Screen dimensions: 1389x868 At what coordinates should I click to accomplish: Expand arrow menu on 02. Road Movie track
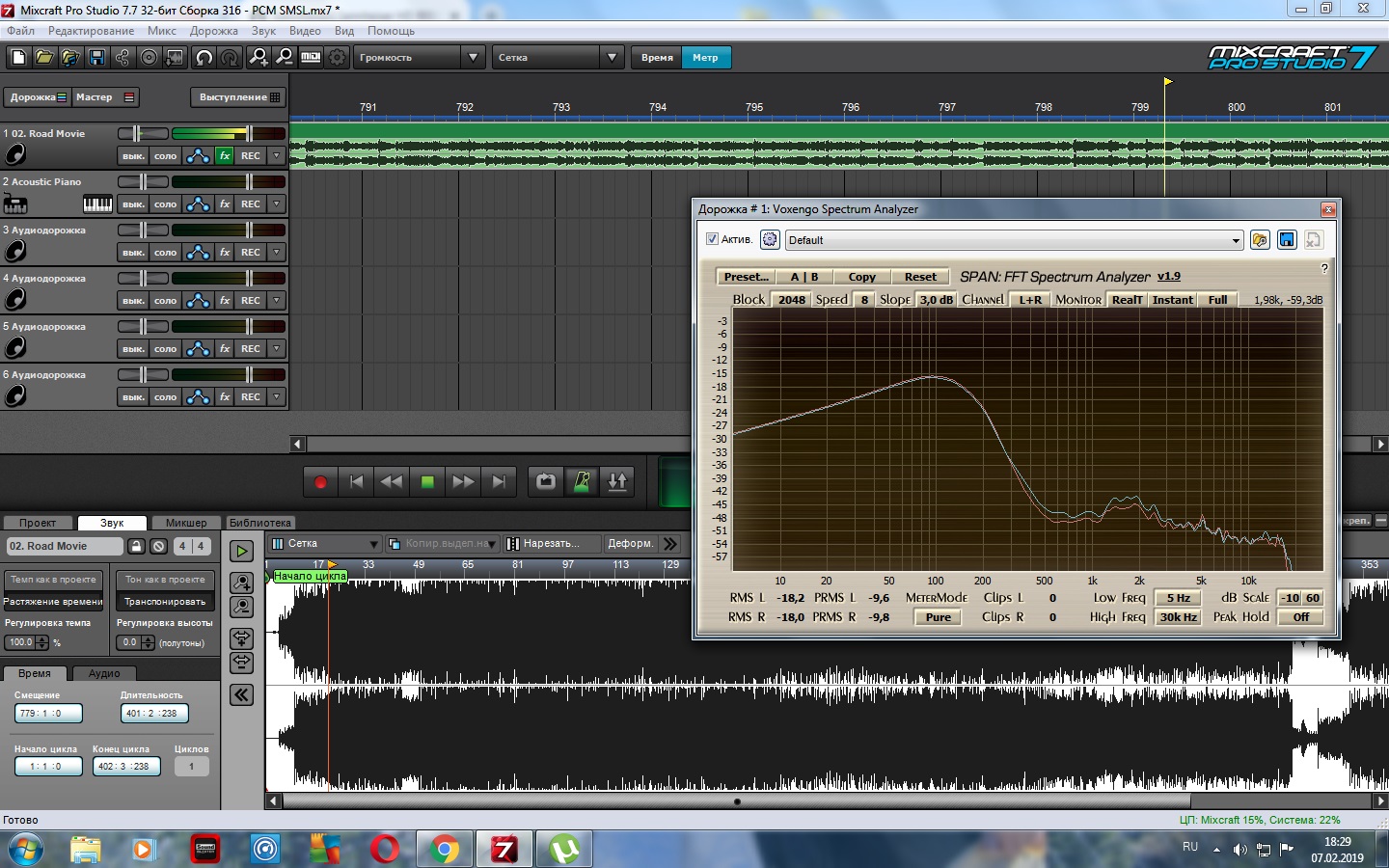(277, 155)
